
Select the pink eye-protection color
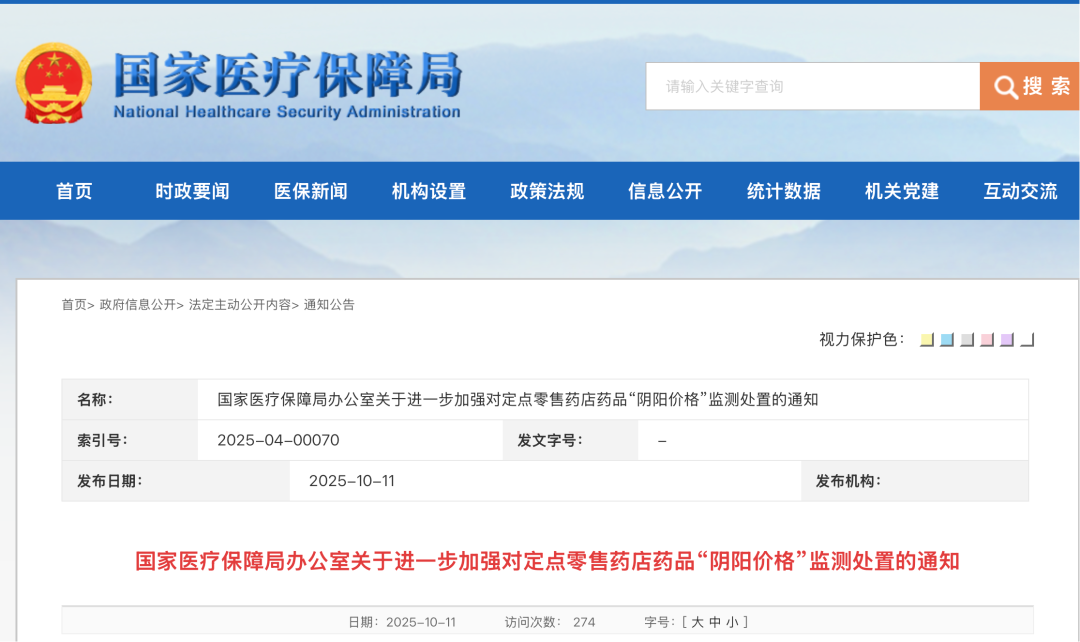[x=986, y=340]
